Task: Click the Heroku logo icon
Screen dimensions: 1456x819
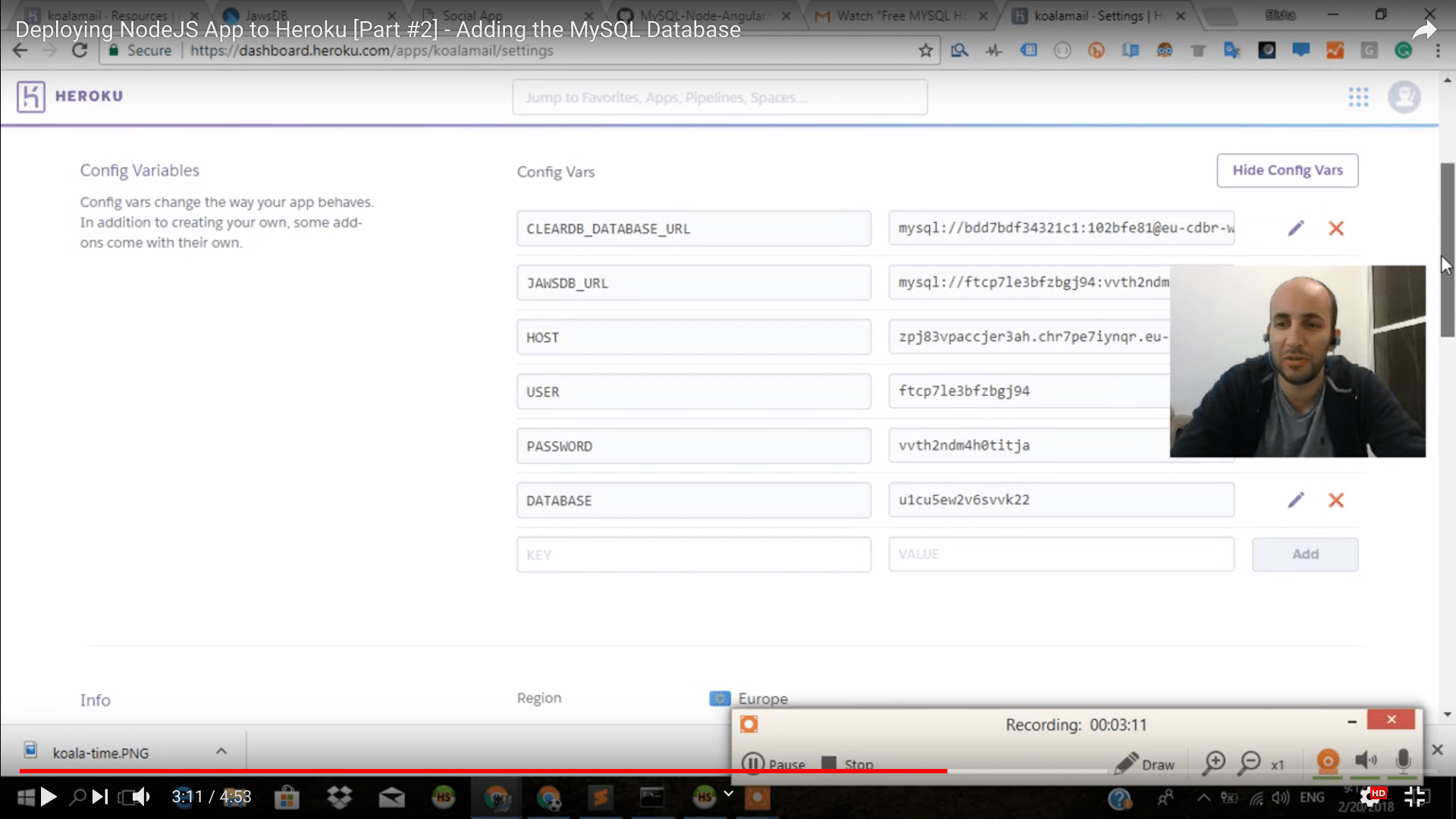Action: point(31,96)
